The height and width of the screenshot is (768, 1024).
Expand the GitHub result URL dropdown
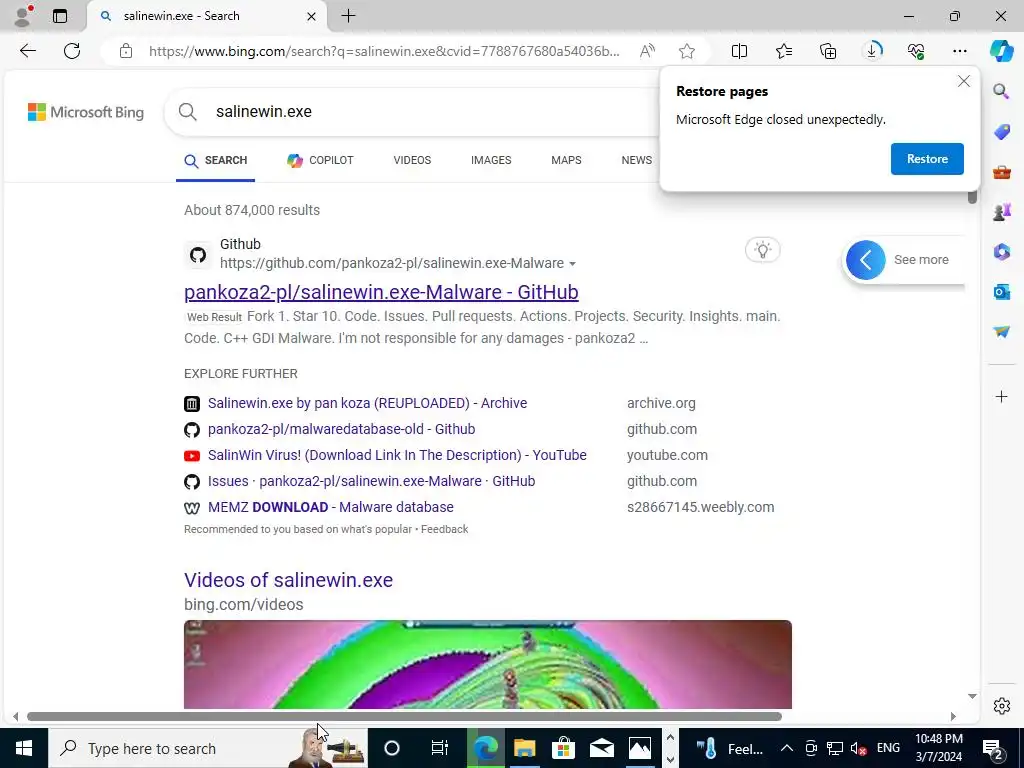point(572,264)
